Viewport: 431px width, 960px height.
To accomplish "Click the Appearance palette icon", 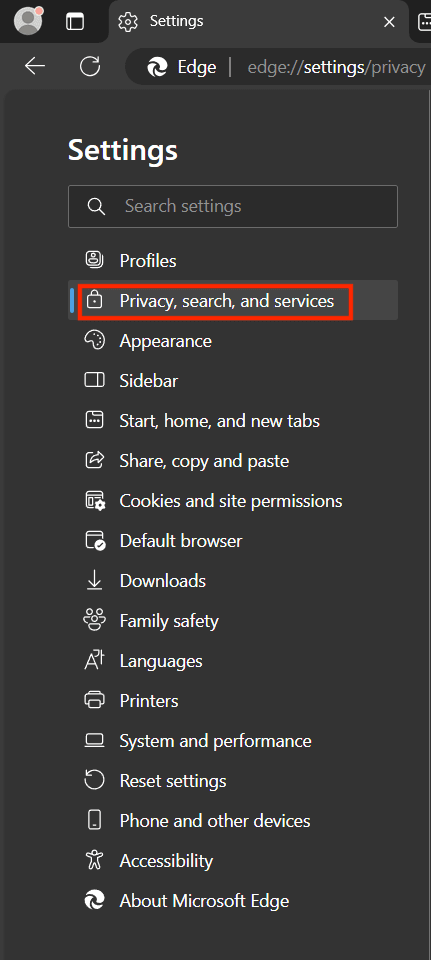I will pyautogui.click(x=94, y=340).
